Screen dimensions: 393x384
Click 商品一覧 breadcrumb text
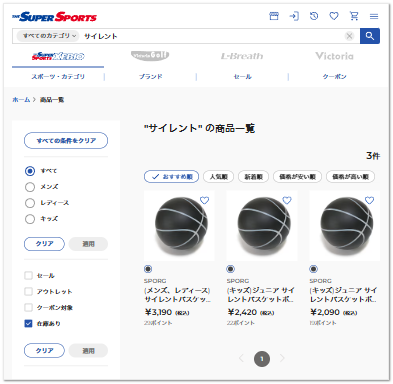pos(52,100)
